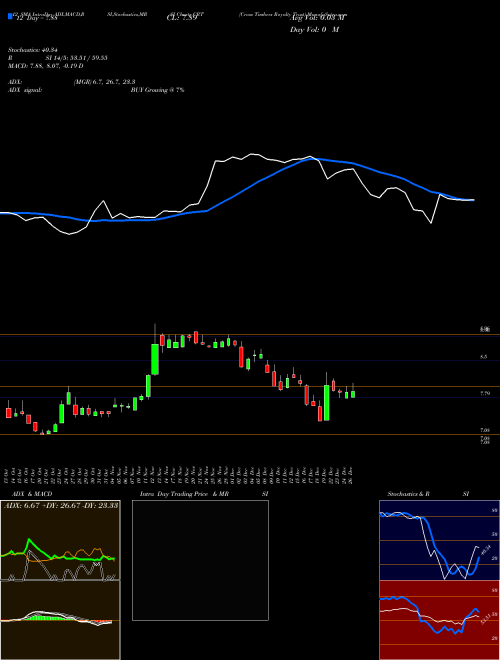
Task: Open the MACD histogram chart panel
Action: click(x=60, y=620)
